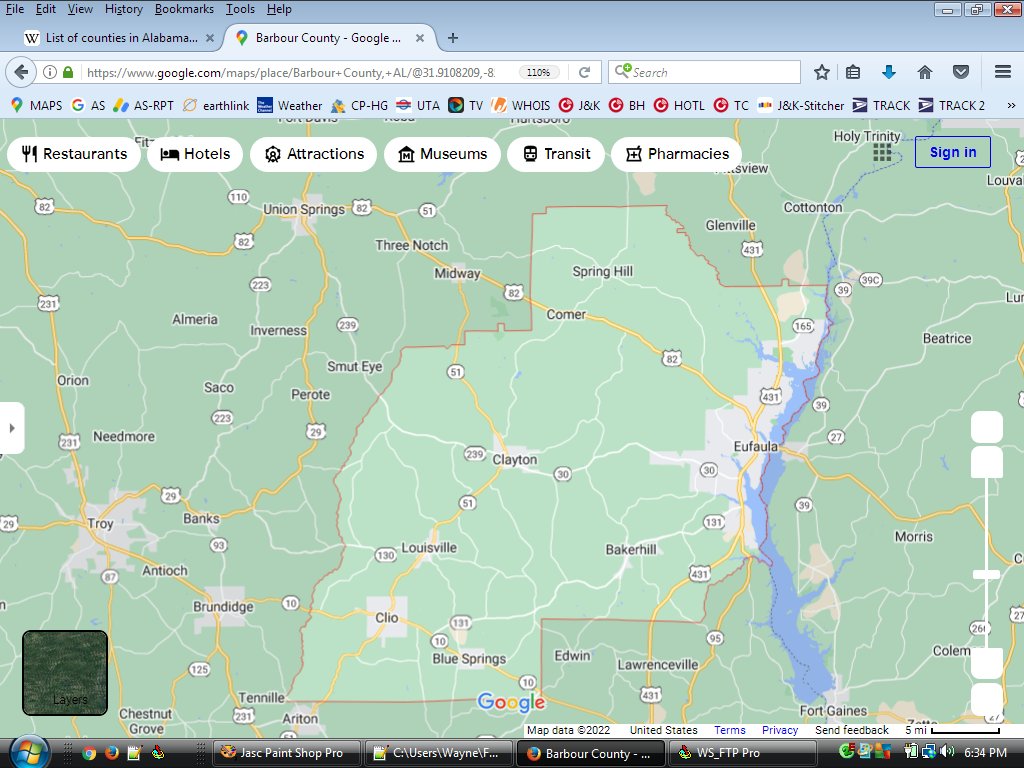1024x768 pixels.
Task: Filter map by Hotels
Action: [195, 154]
